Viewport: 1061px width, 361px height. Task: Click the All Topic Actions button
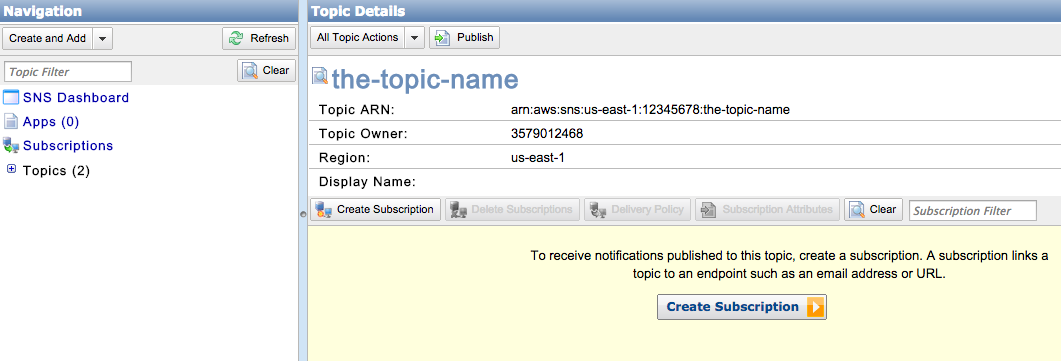click(357, 37)
